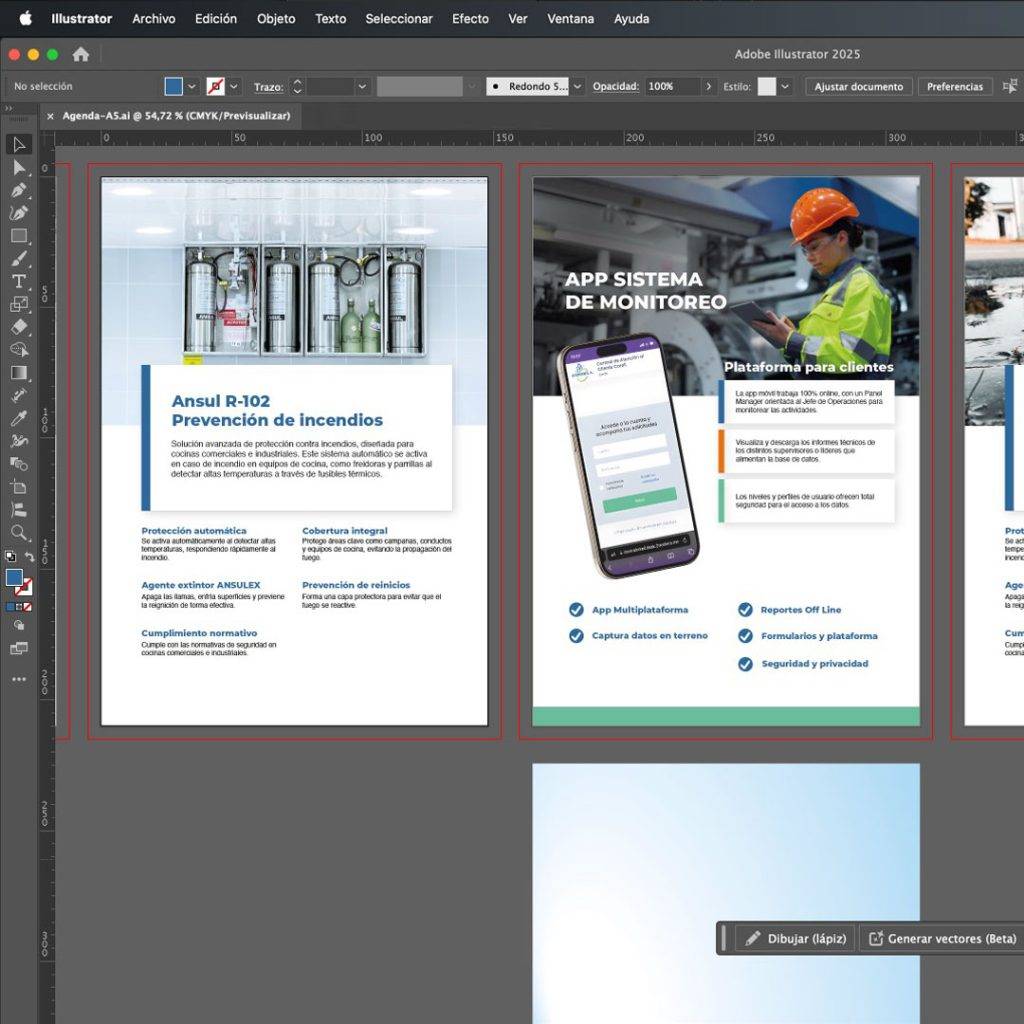1024x1024 pixels.
Task: Select the Pen tool
Action: (x=19, y=191)
